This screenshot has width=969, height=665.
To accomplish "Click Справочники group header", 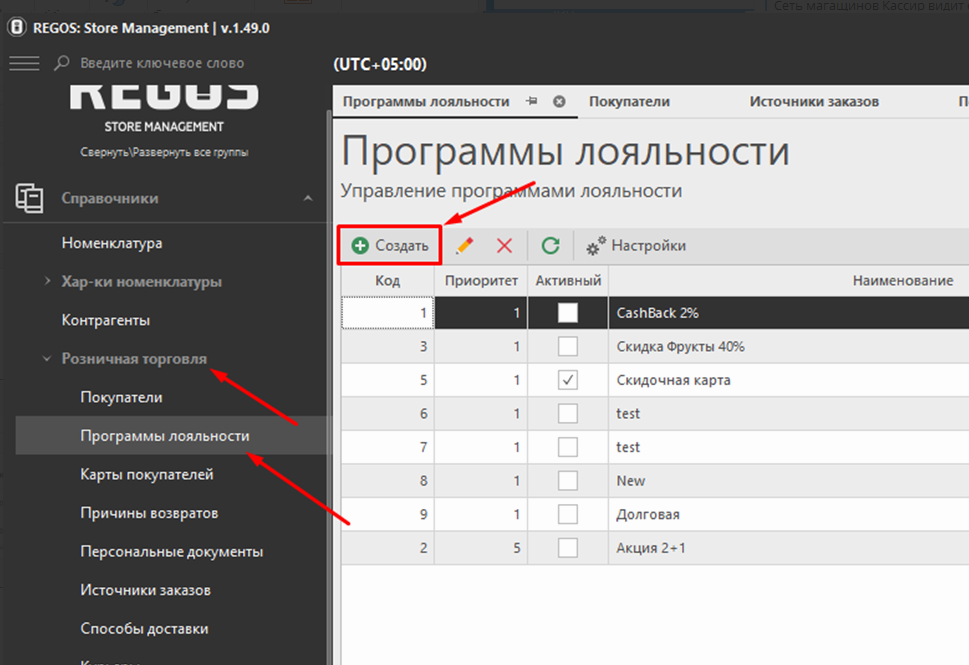I will [110, 198].
